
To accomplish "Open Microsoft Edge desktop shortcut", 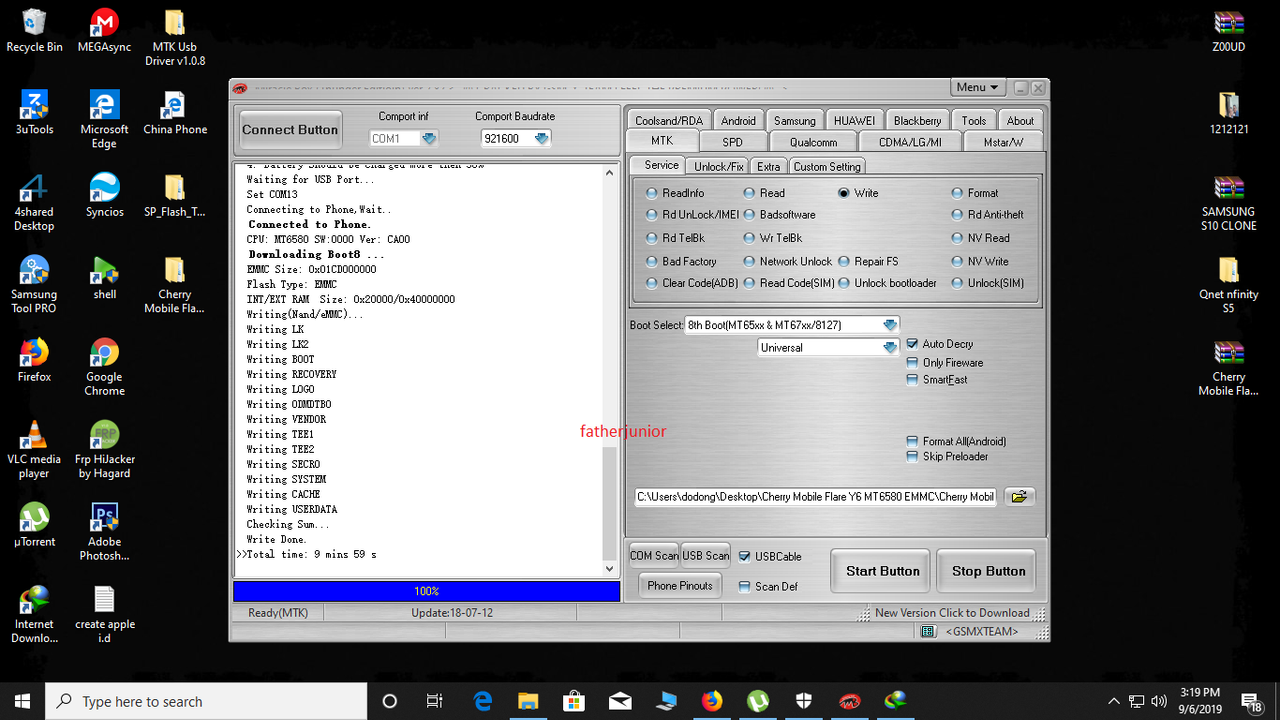I will 105,119.
